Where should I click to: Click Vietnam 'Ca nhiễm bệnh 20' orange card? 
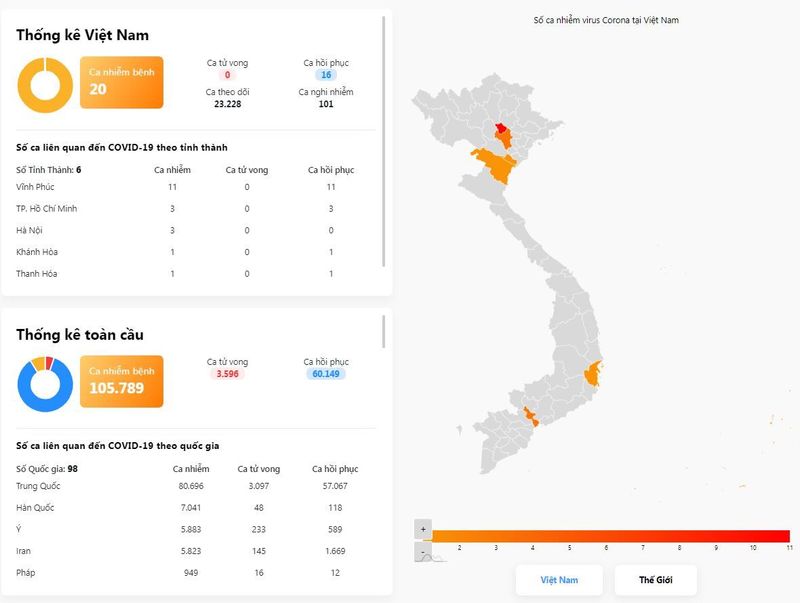tap(121, 82)
